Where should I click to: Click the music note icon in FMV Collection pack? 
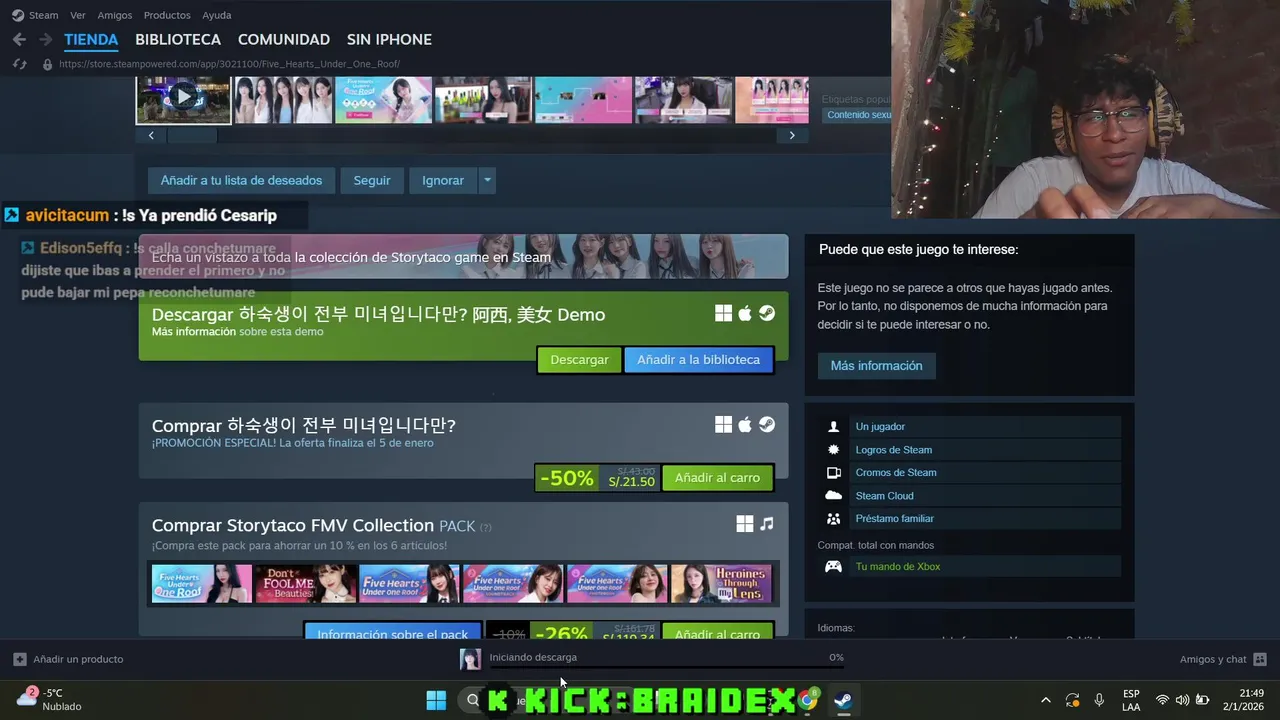pyautogui.click(x=767, y=524)
